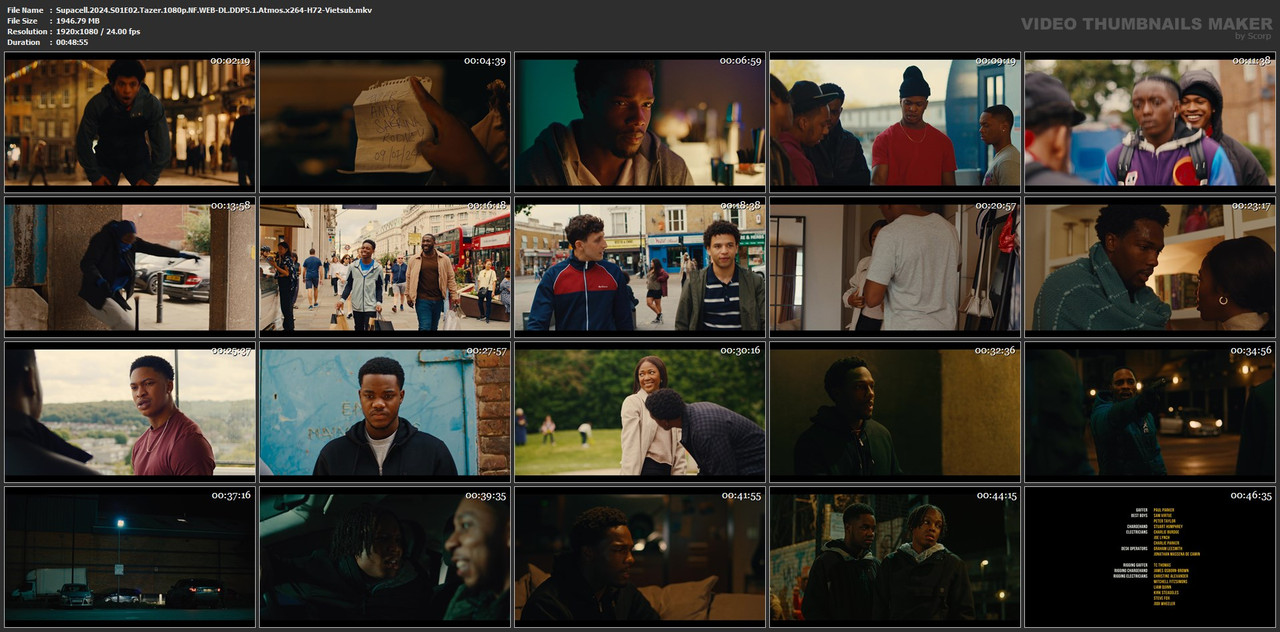Click the 00:13:58 thumbnail
Screen dimensions: 1280x632
130,267
